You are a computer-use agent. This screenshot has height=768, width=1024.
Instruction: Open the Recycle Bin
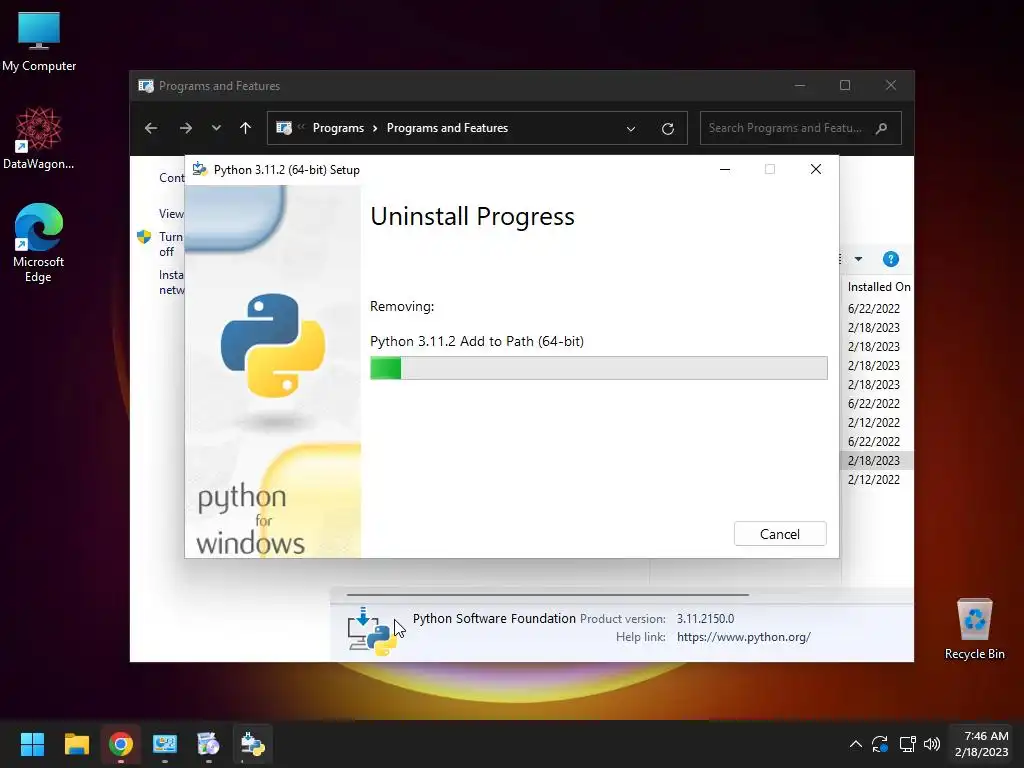coord(974,629)
